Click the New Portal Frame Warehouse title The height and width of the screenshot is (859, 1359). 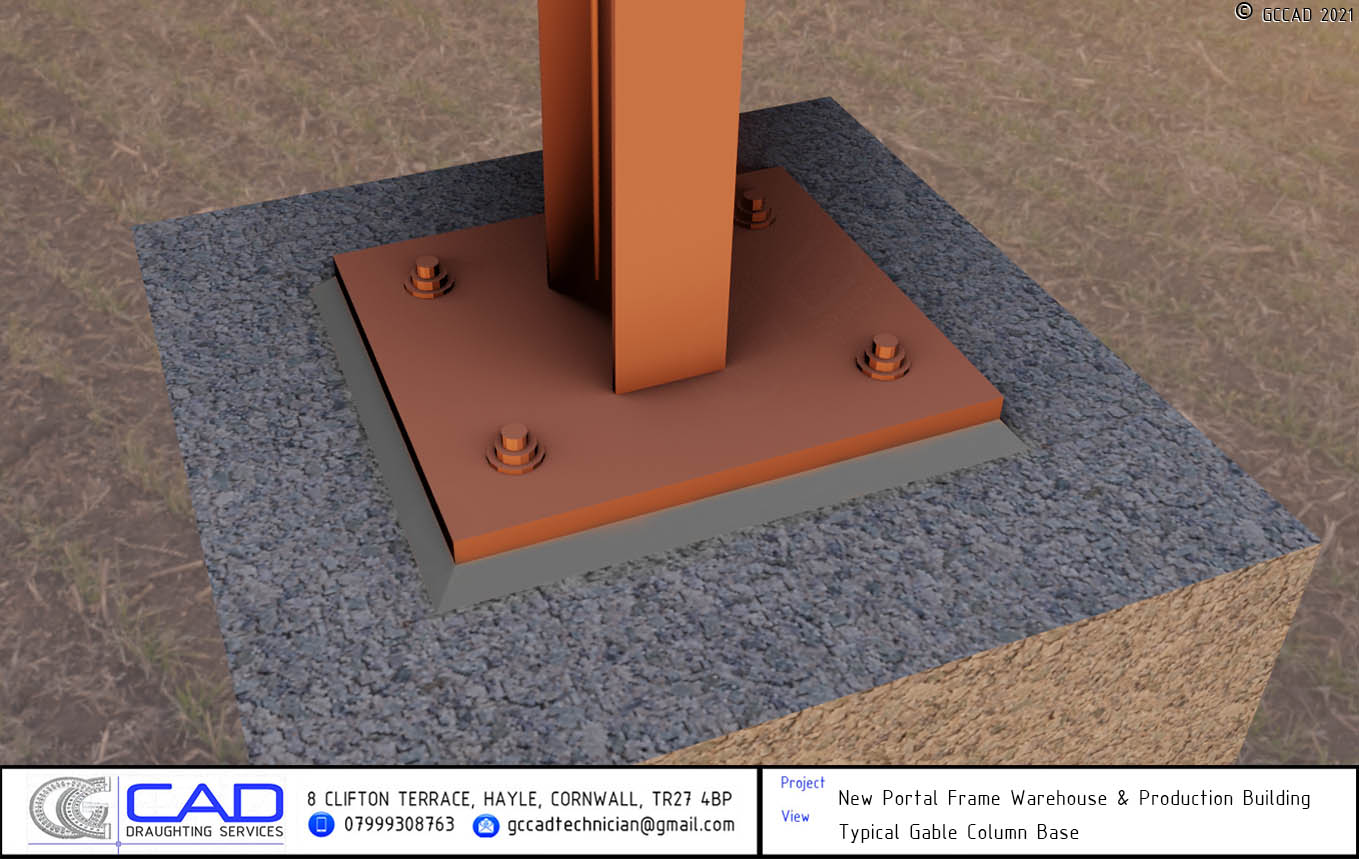coord(1074,798)
